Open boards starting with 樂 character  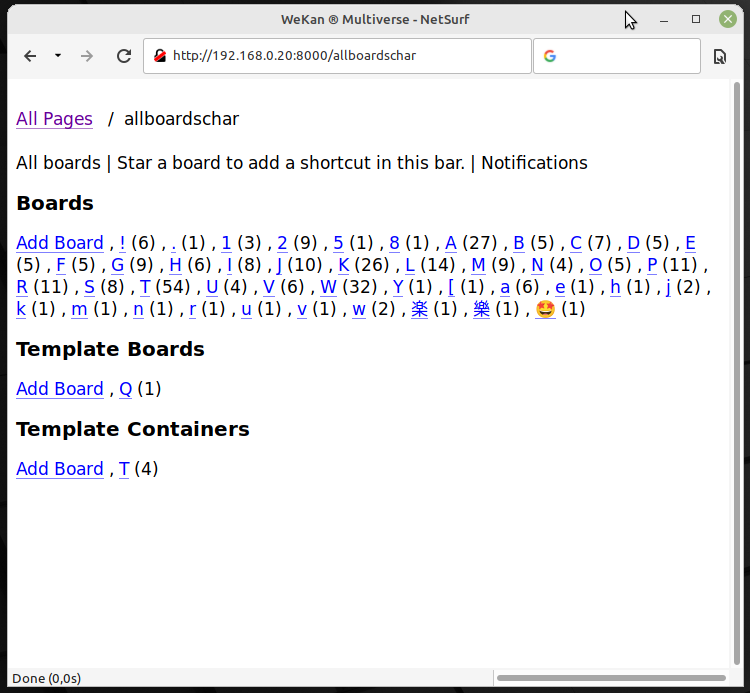pyautogui.click(x=482, y=309)
